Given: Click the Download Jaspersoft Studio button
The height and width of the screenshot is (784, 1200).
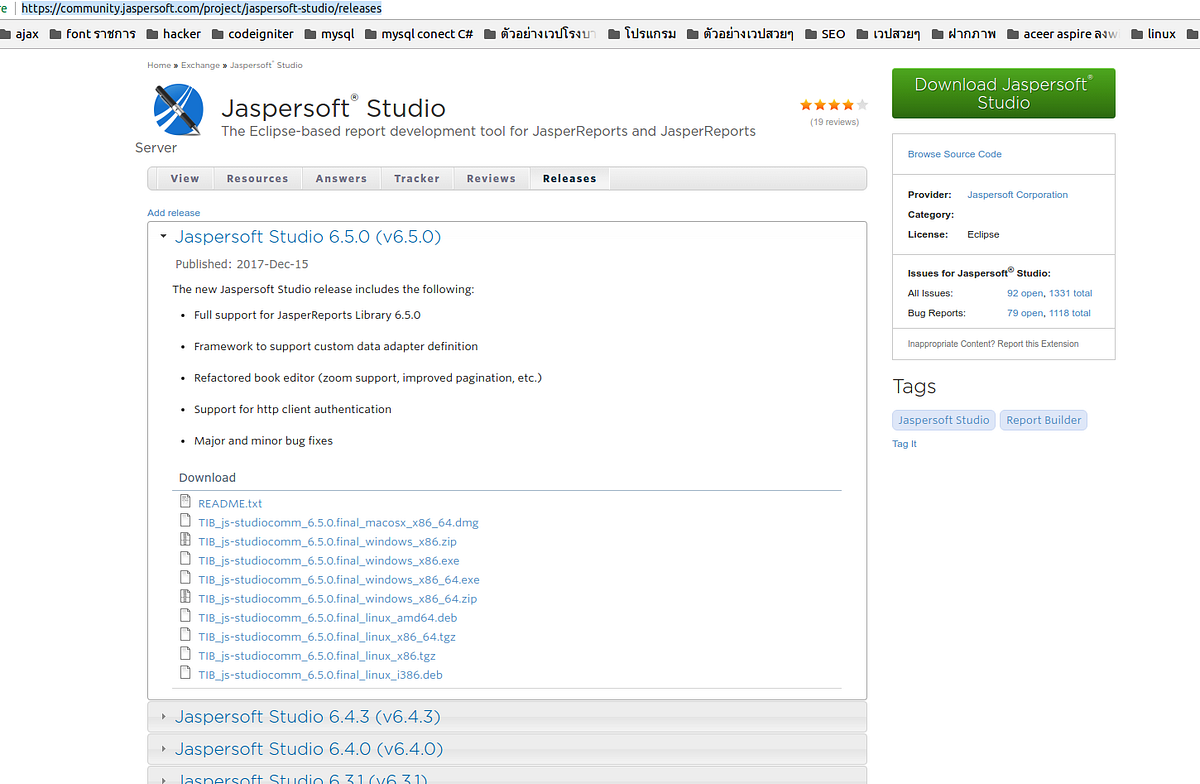Looking at the screenshot, I should pyautogui.click(x=1003, y=93).
